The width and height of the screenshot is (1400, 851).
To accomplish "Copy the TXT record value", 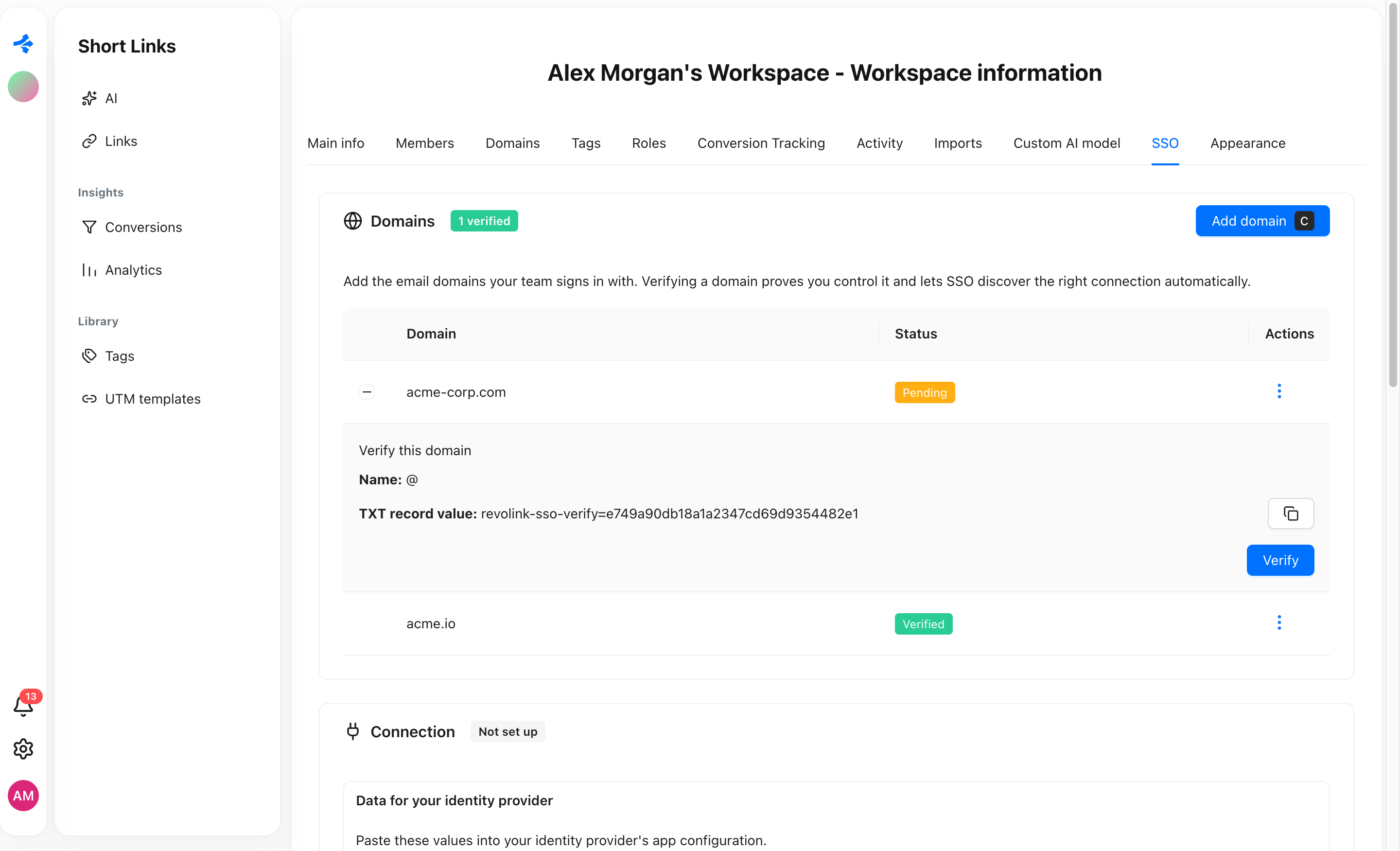I will [x=1290, y=514].
